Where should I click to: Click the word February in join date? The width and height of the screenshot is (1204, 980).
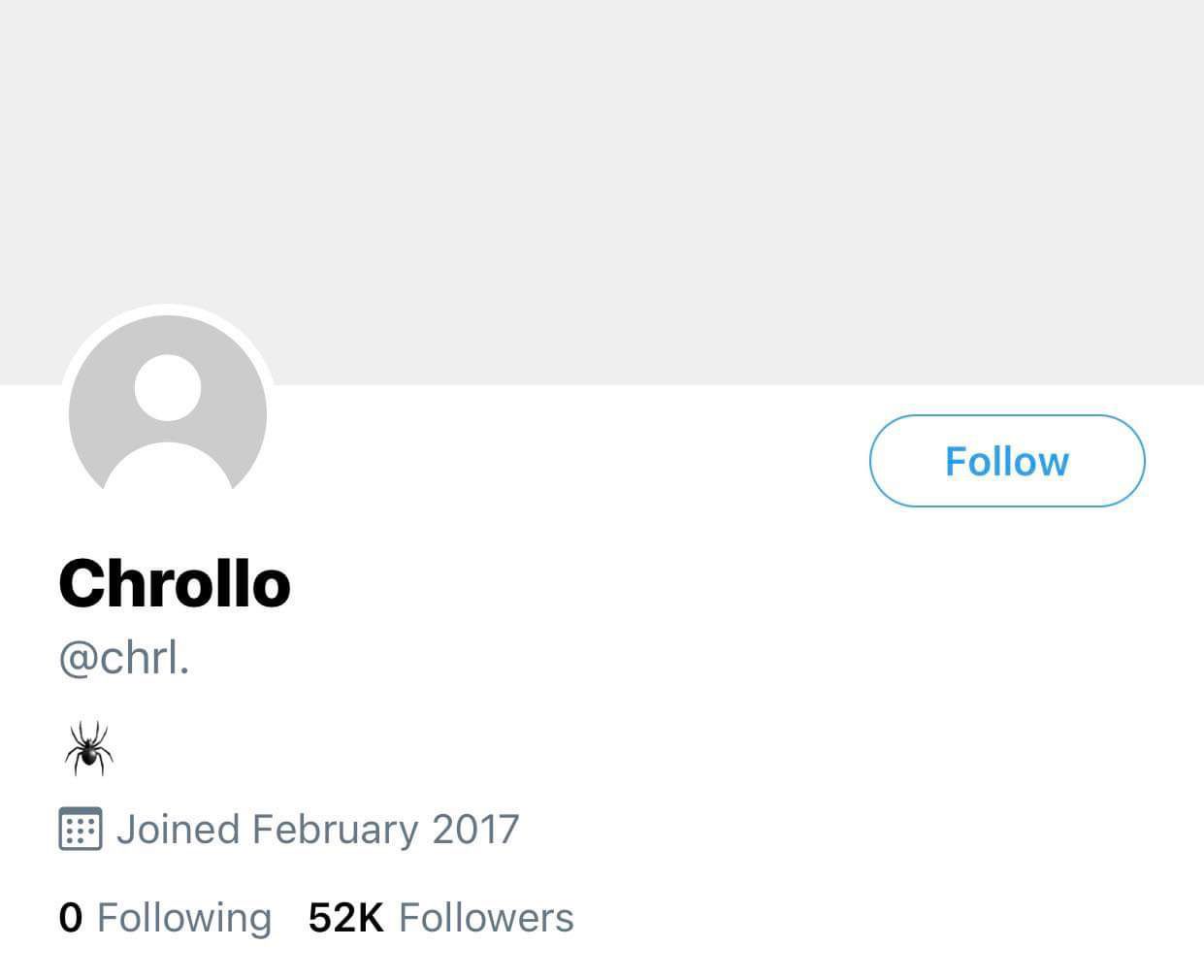(x=335, y=830)
